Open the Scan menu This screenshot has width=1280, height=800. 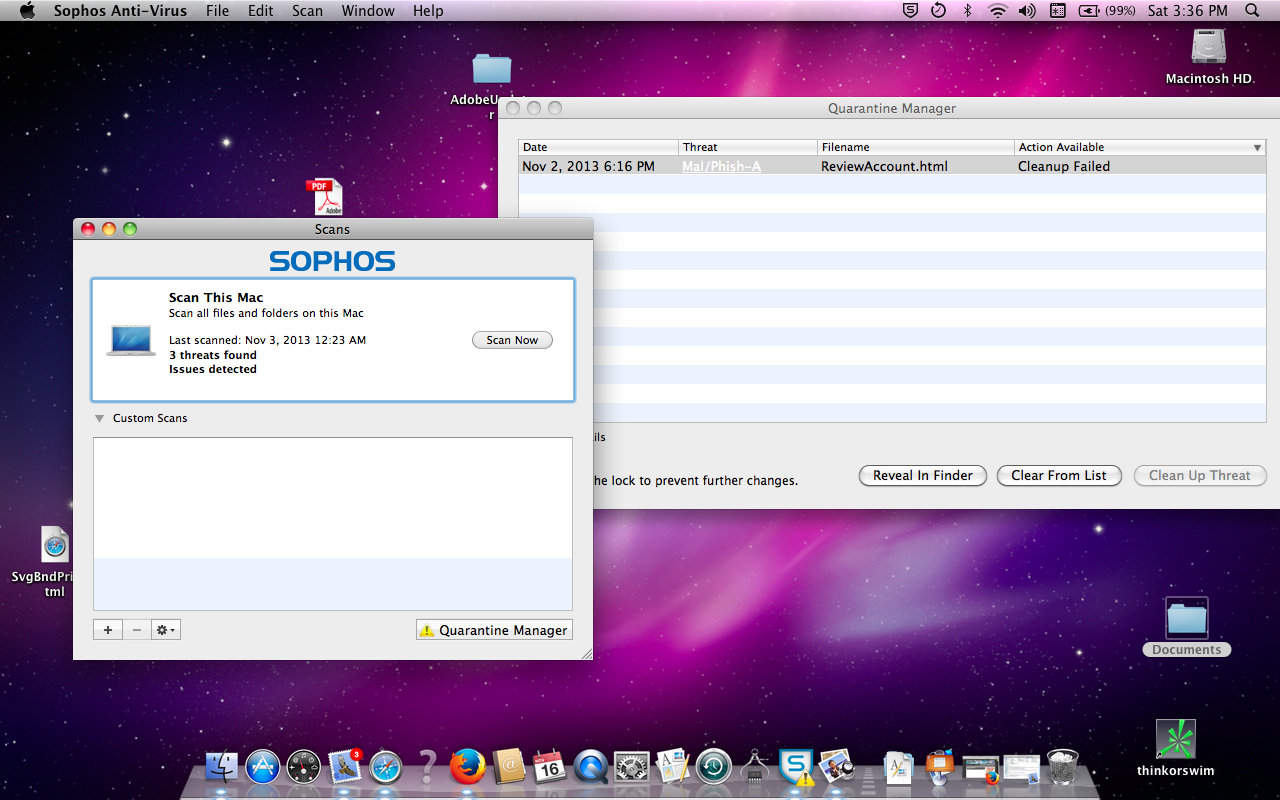point(308,11)
